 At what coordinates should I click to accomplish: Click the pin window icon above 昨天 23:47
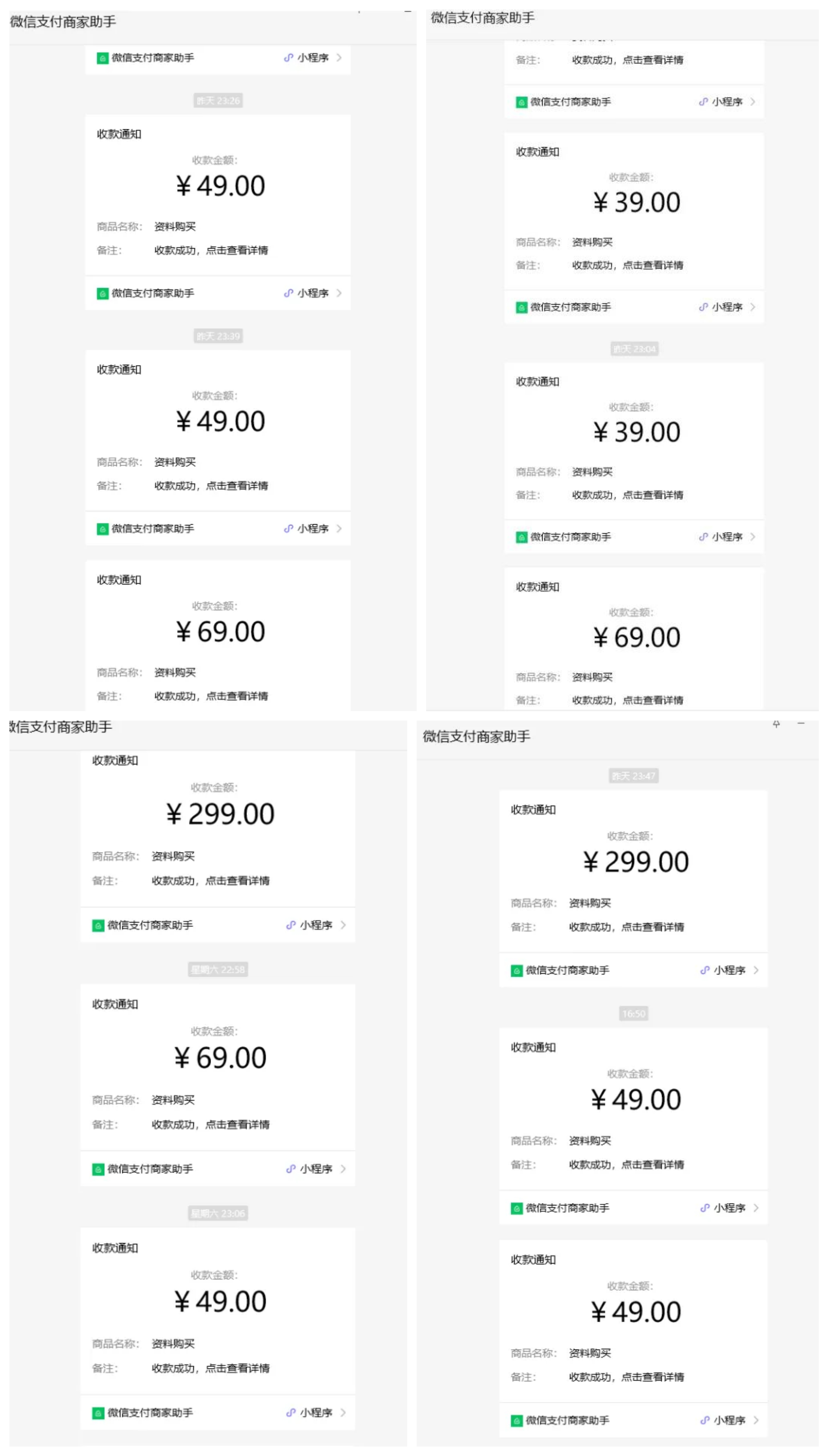click(x=776, y=724)
